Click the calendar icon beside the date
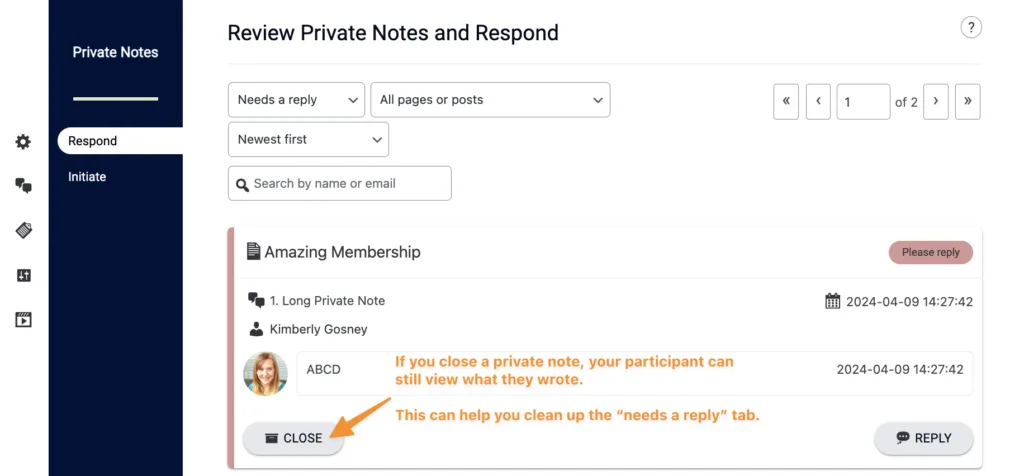Viewport: 1024px width, 476px height. 833,301
